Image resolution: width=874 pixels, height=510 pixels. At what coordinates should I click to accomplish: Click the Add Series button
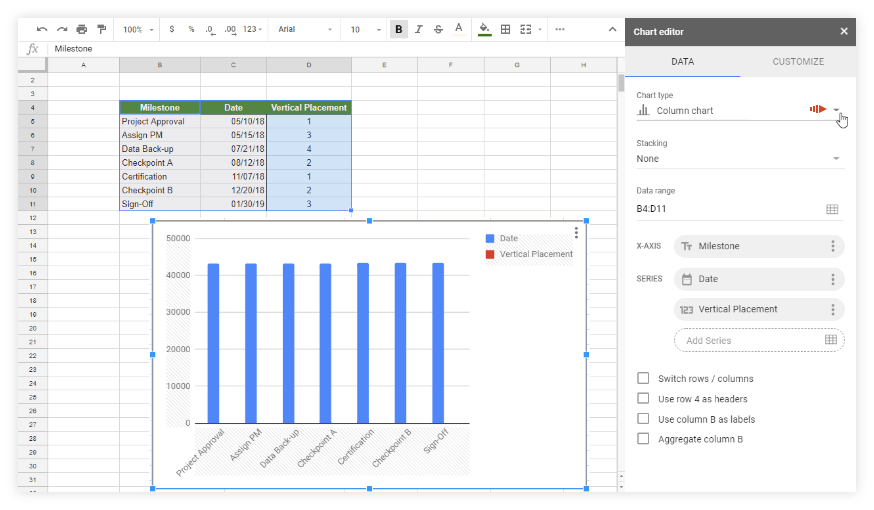click(759, 340)
